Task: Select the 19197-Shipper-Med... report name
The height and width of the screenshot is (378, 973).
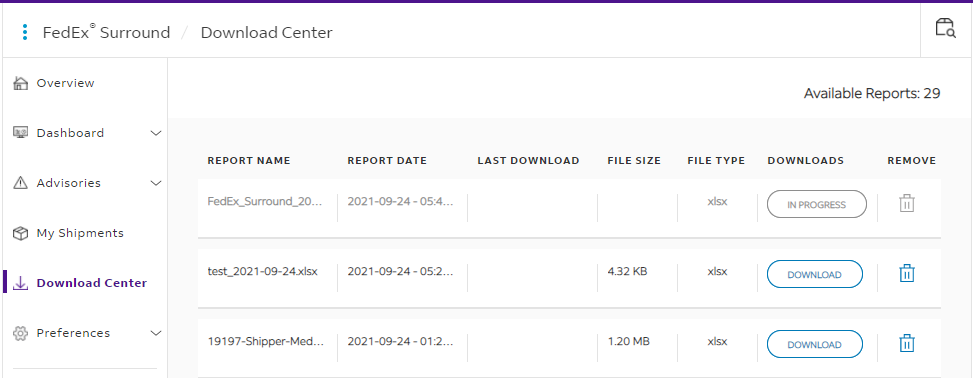Action: pyautogui.click(x=266, y=341)
